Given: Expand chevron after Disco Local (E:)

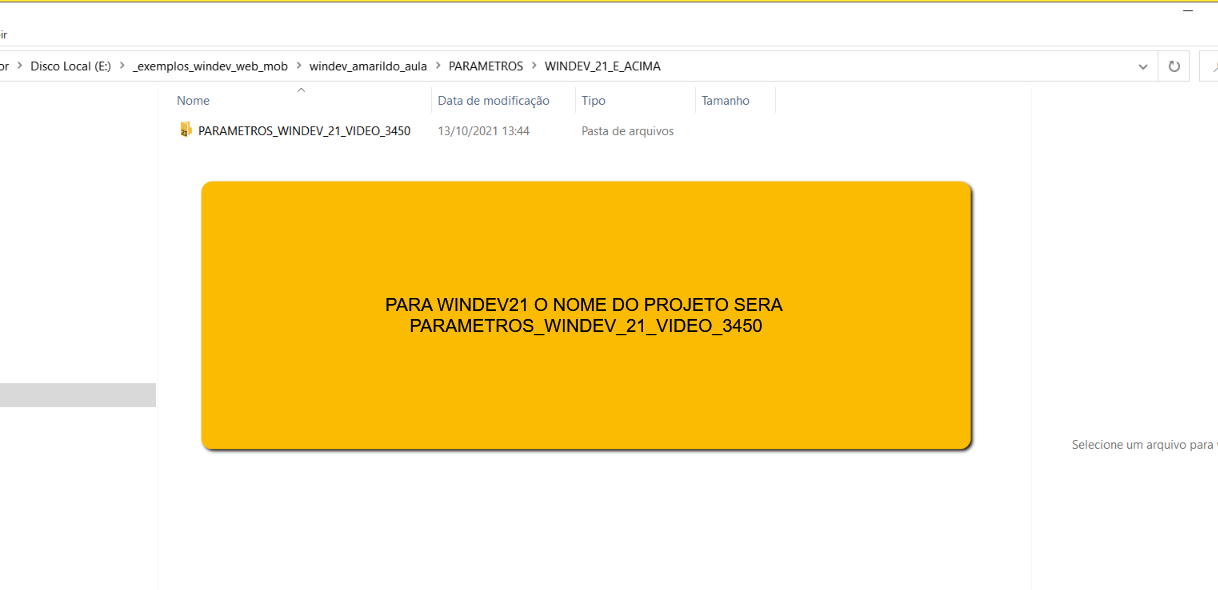Looking at the screenshot, I should tap(122, 66).
